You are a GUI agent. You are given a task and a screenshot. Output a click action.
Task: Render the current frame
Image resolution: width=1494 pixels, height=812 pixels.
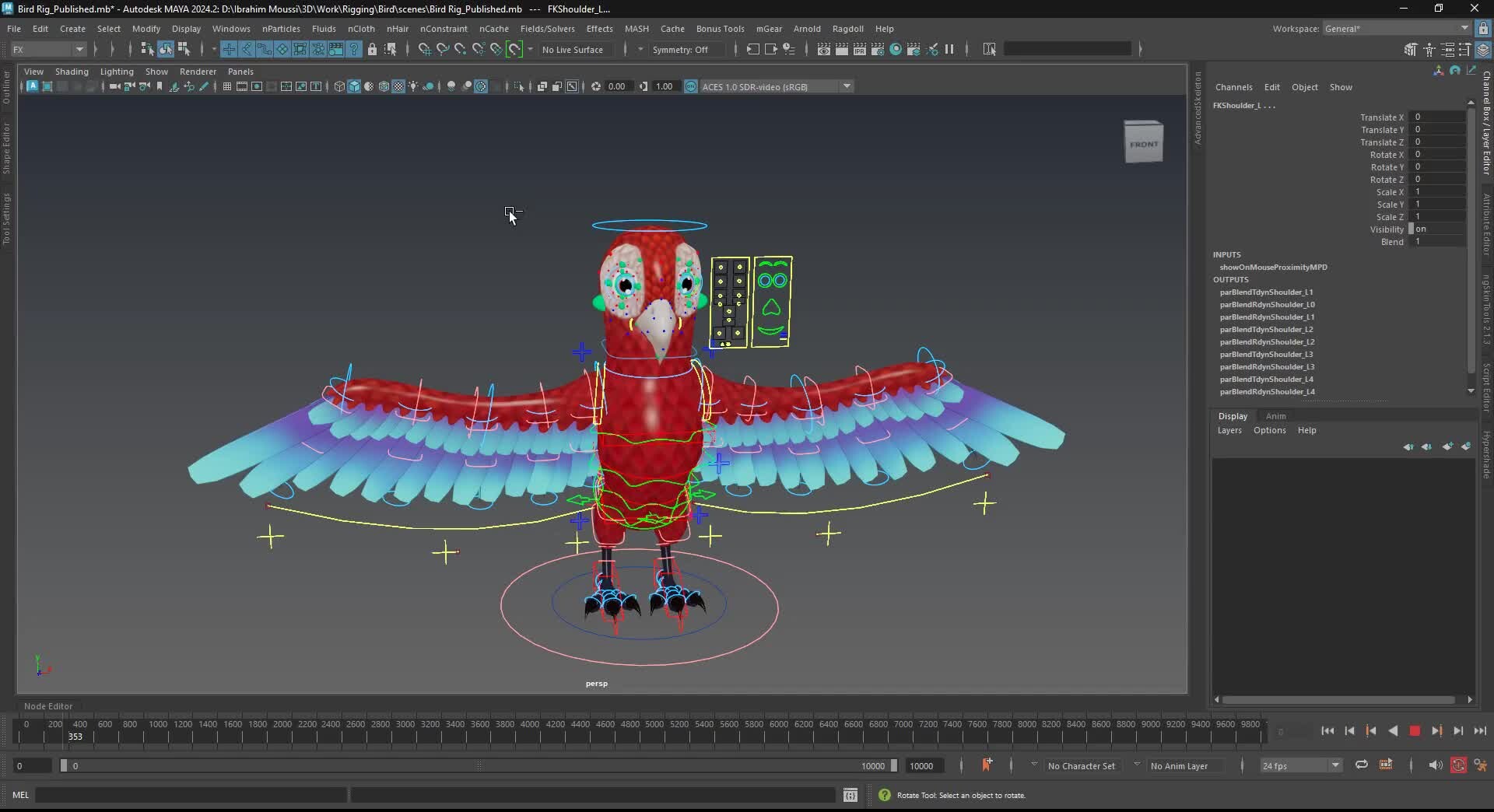822,49
